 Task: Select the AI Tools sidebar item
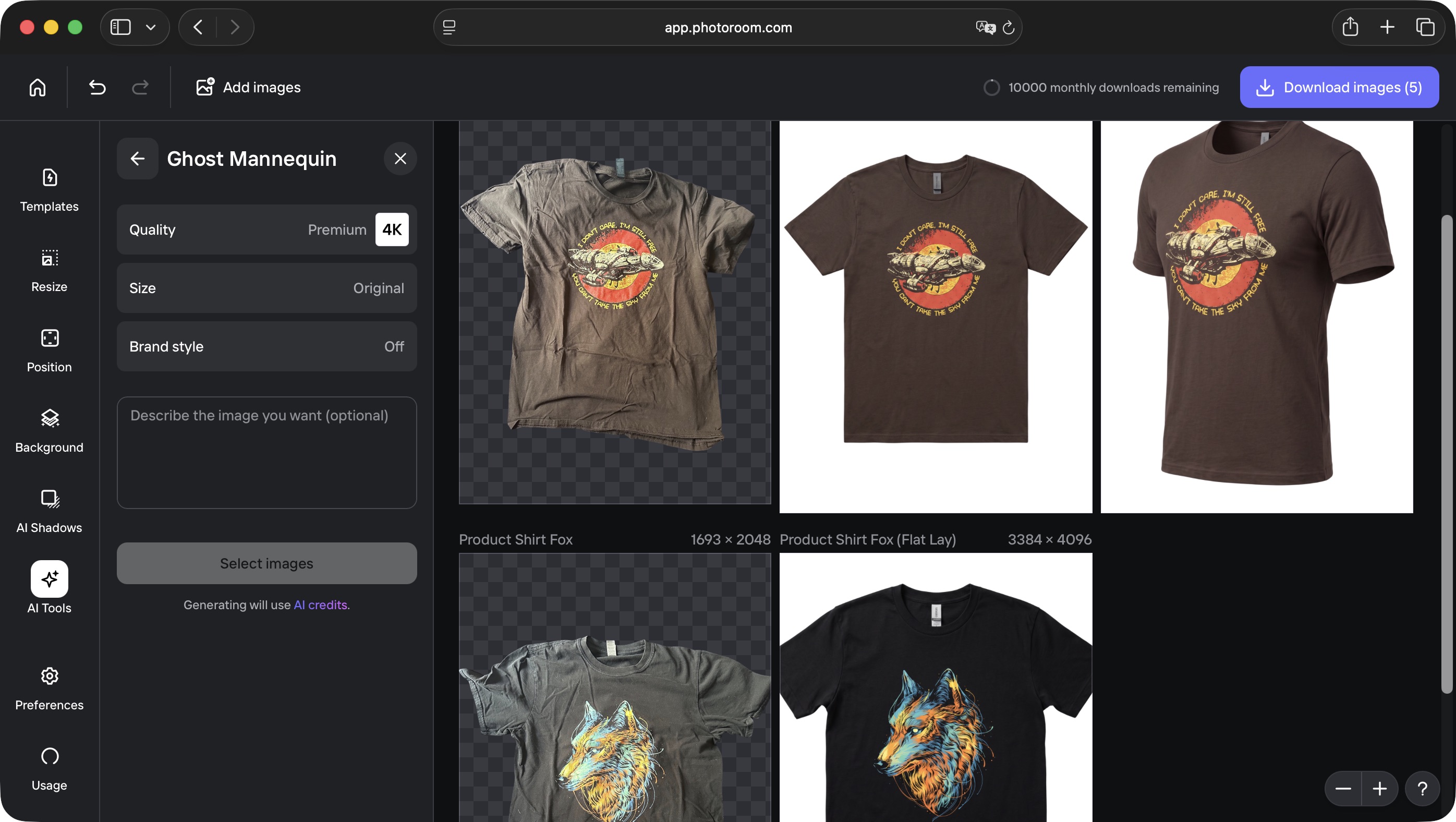point(49,588)
